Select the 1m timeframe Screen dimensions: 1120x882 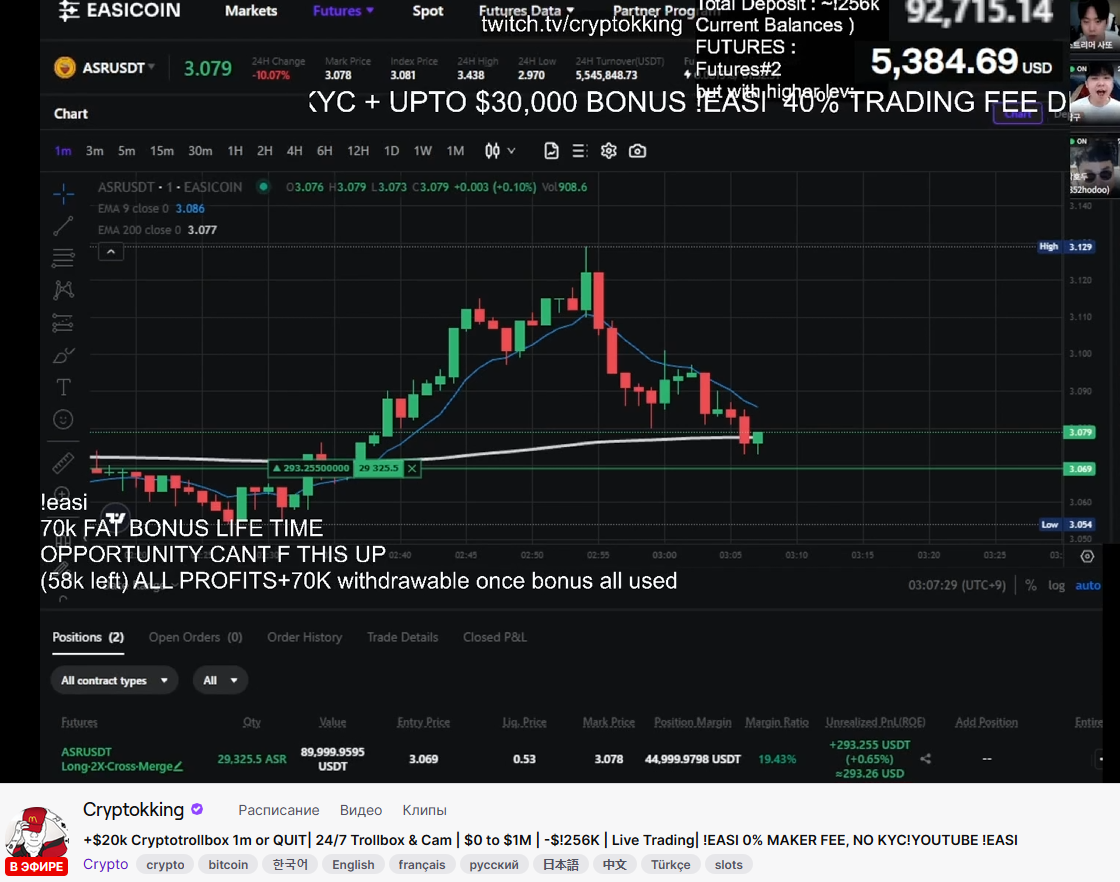click(63, 151)
